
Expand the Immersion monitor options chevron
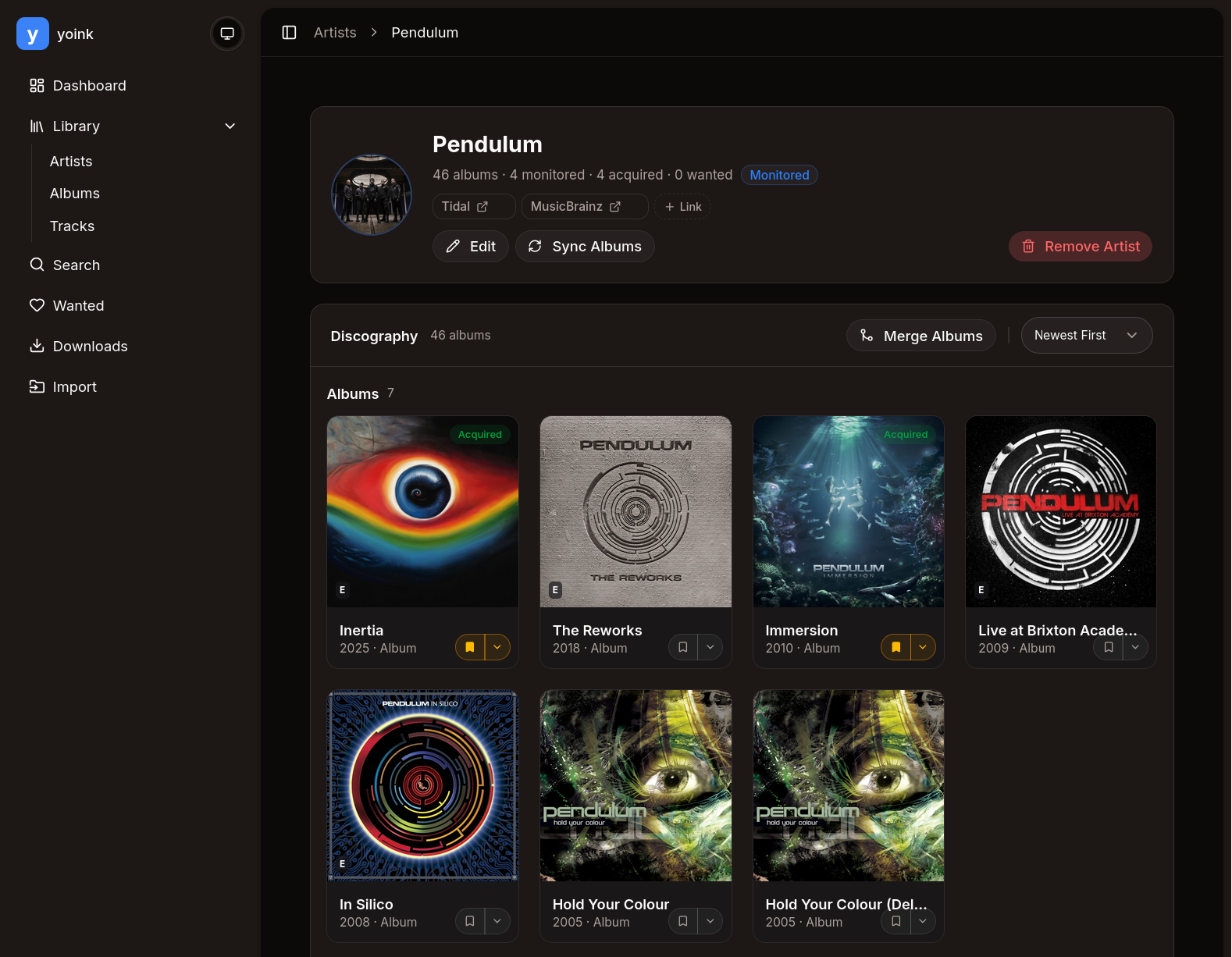coord(923,647)
